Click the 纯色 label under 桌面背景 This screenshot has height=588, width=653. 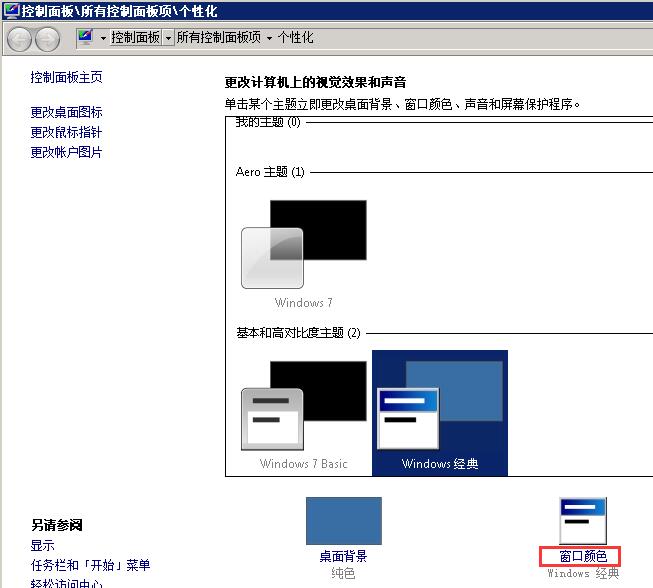(x=343, y=573)
